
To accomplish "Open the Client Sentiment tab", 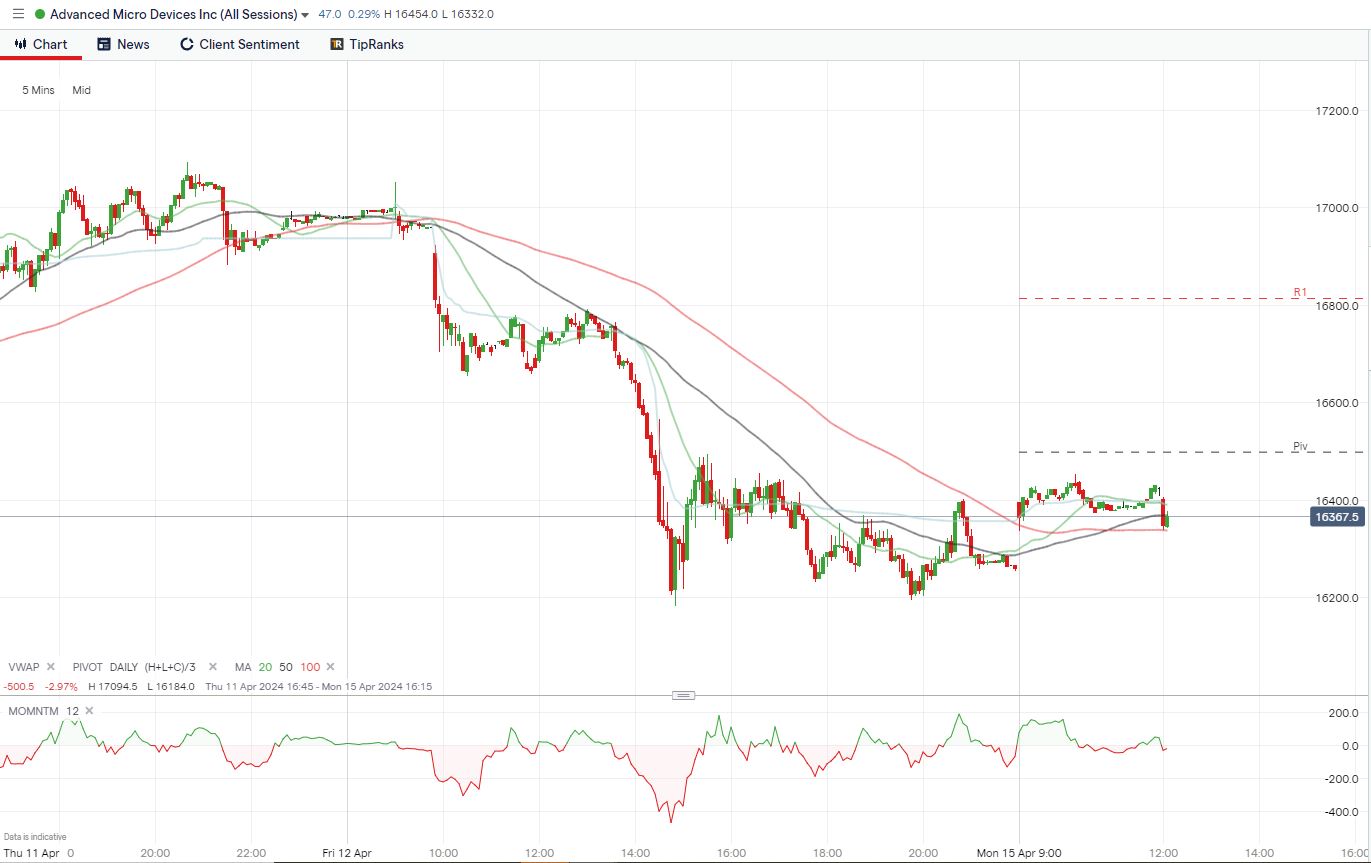I will (239, 44).
